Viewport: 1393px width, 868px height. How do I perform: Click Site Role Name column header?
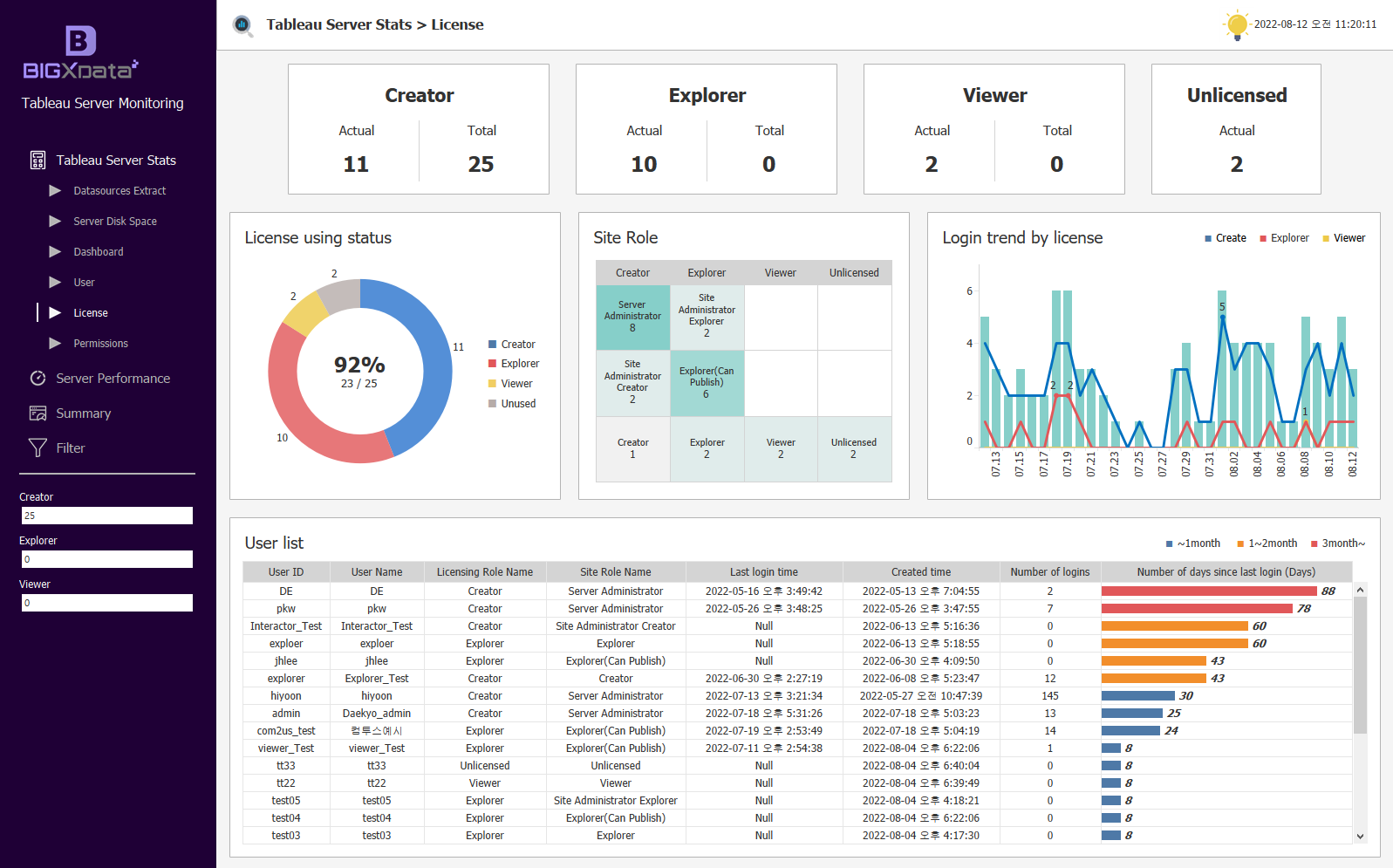point(616,572)
